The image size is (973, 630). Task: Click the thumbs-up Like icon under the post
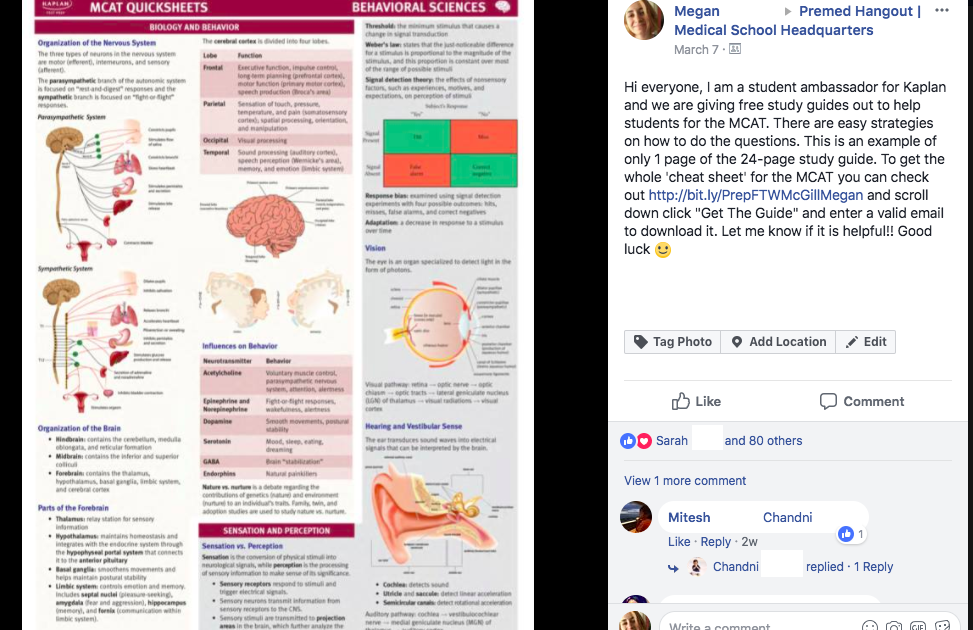tap(681, 401)
